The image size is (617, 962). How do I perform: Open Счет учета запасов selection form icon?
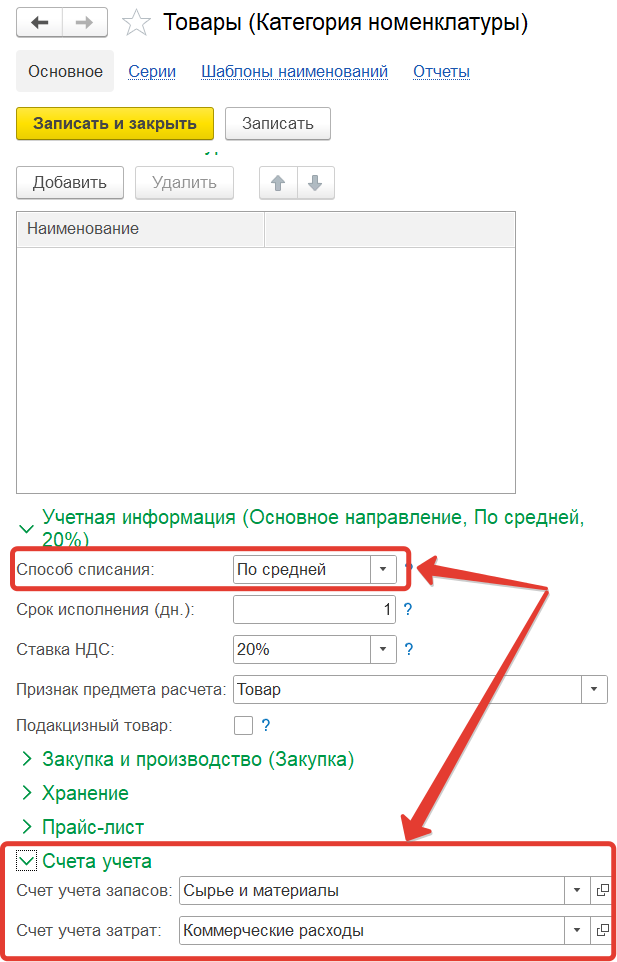(x=601, y=890)
